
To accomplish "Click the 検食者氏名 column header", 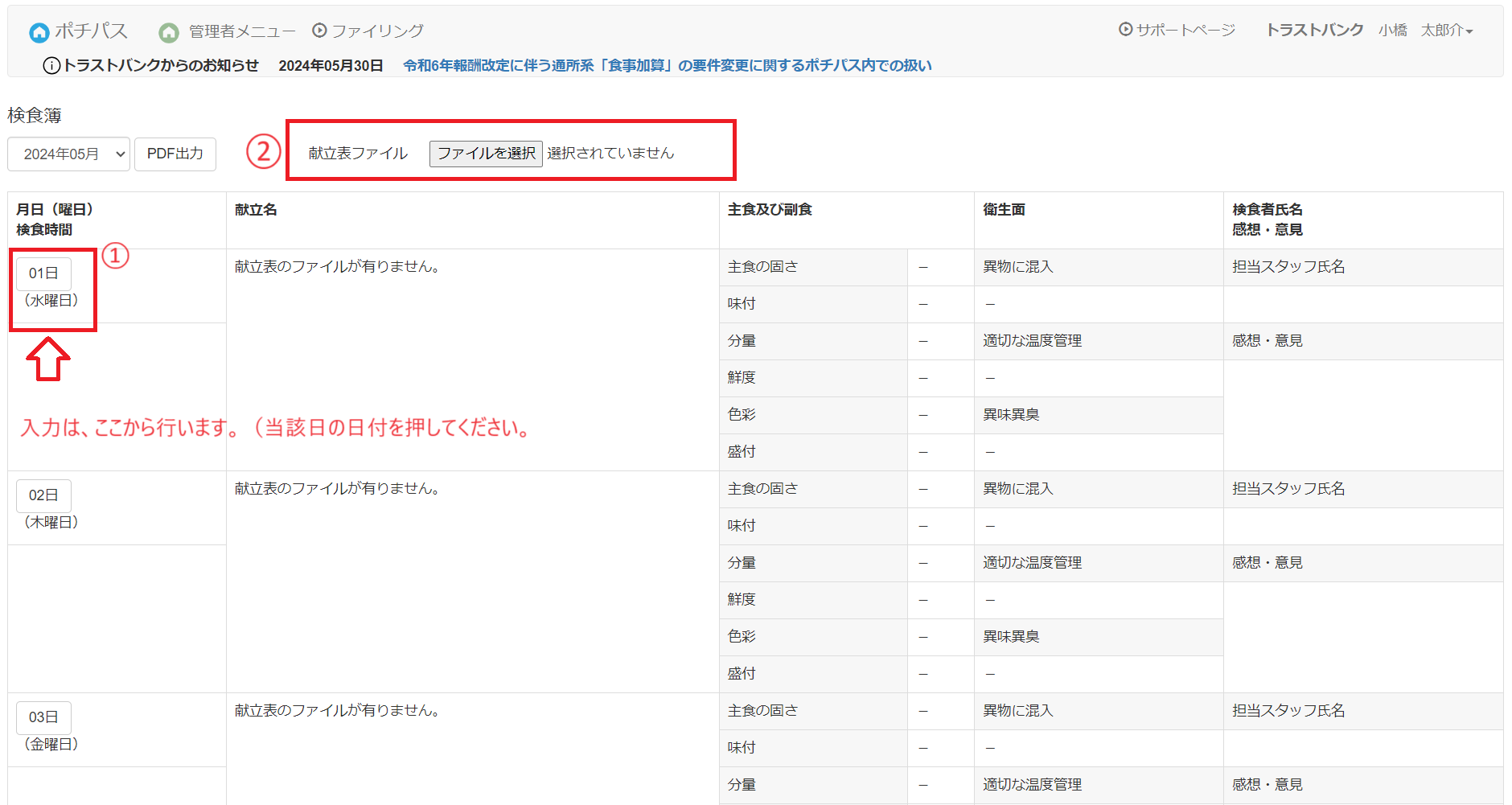I will [x=1267, y=210].
